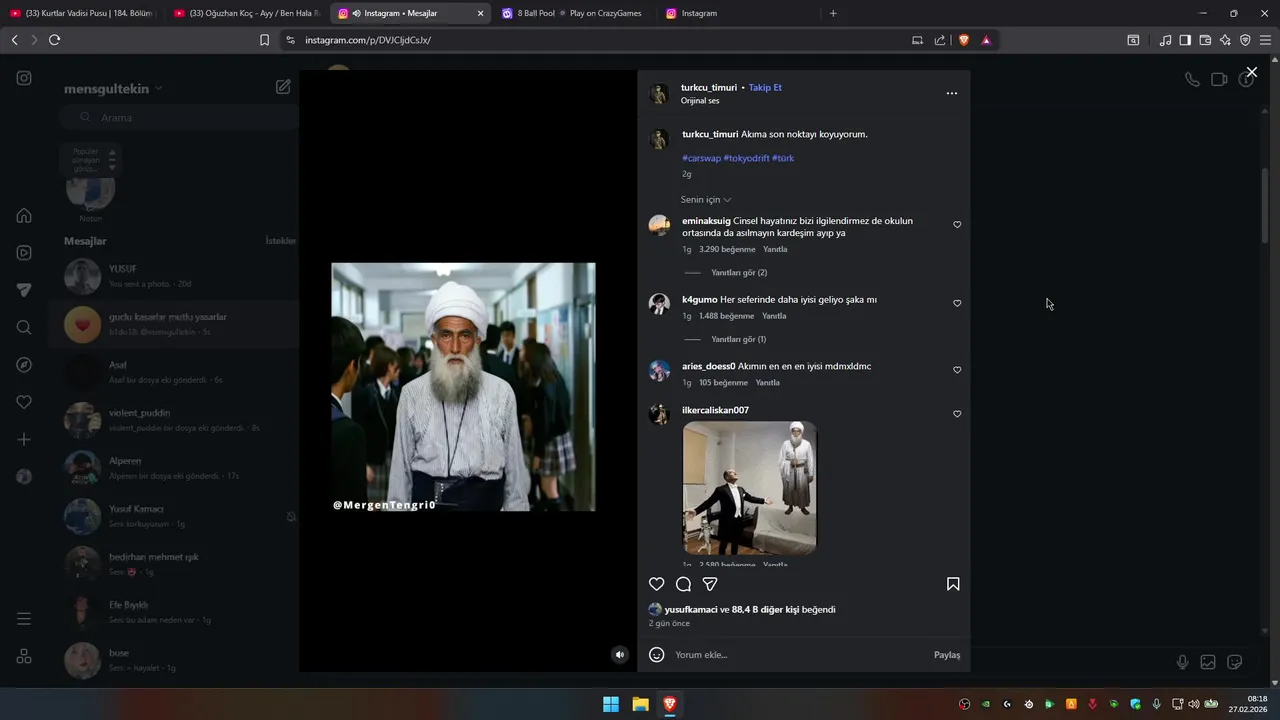Mute the video with the speaker button

[620, 655]
